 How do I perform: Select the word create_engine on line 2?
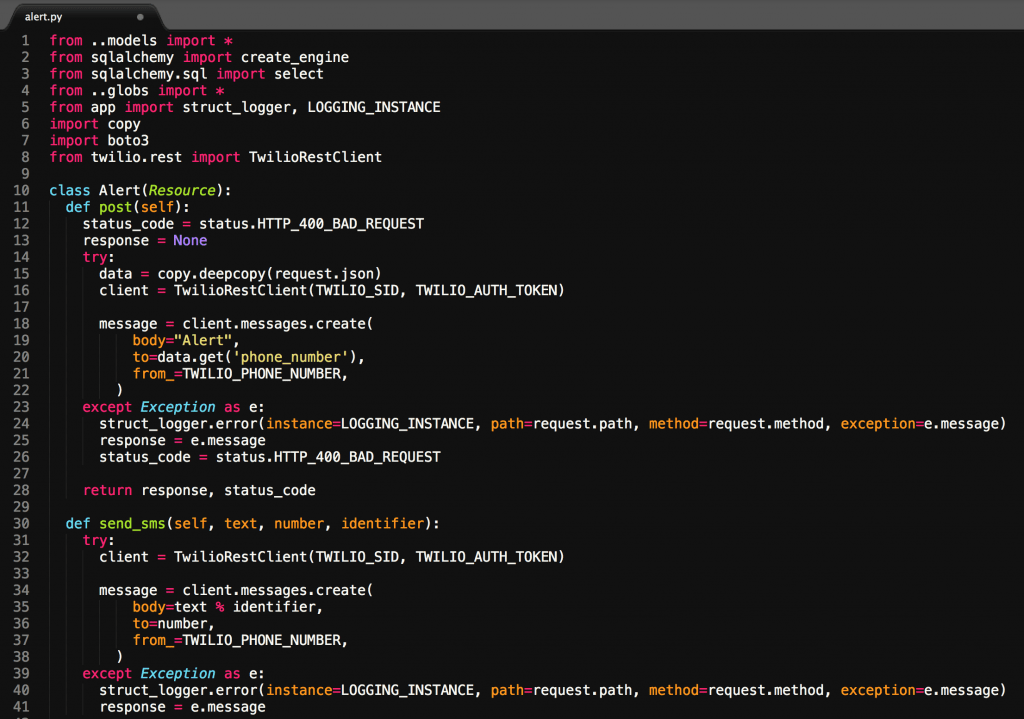[294, 57]
